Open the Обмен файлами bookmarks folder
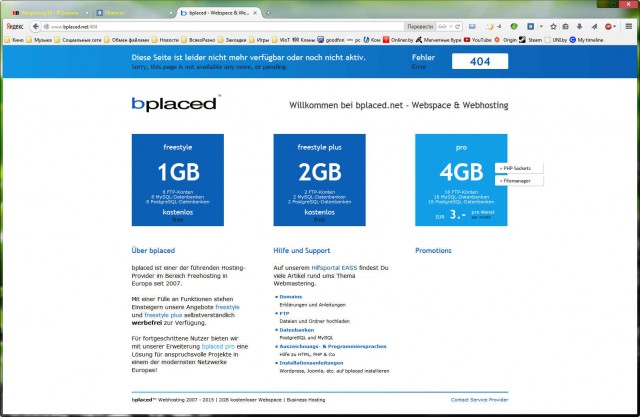Image resolution: width=640 pixels, height=417 pixels. coord(127,40)
